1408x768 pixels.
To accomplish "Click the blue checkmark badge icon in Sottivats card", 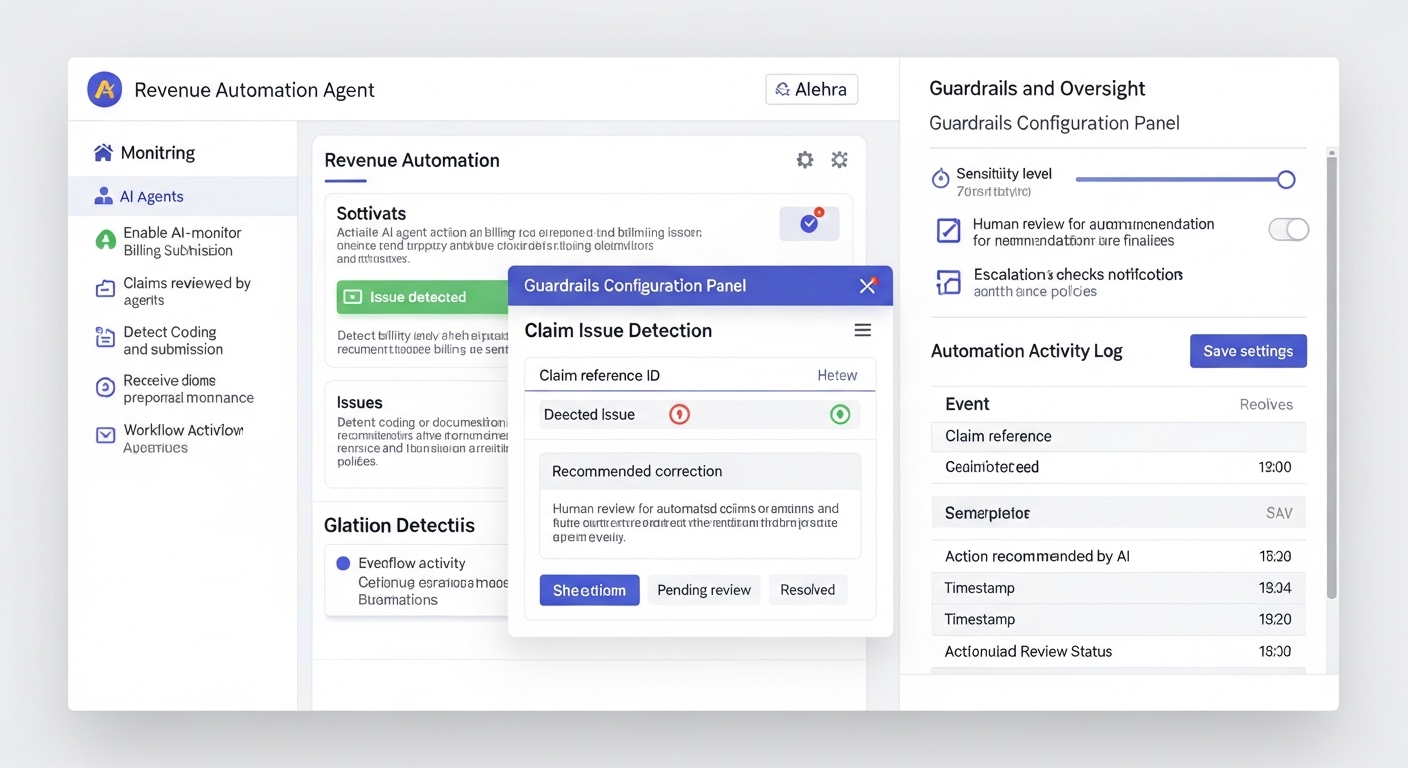I will point(809,224).
